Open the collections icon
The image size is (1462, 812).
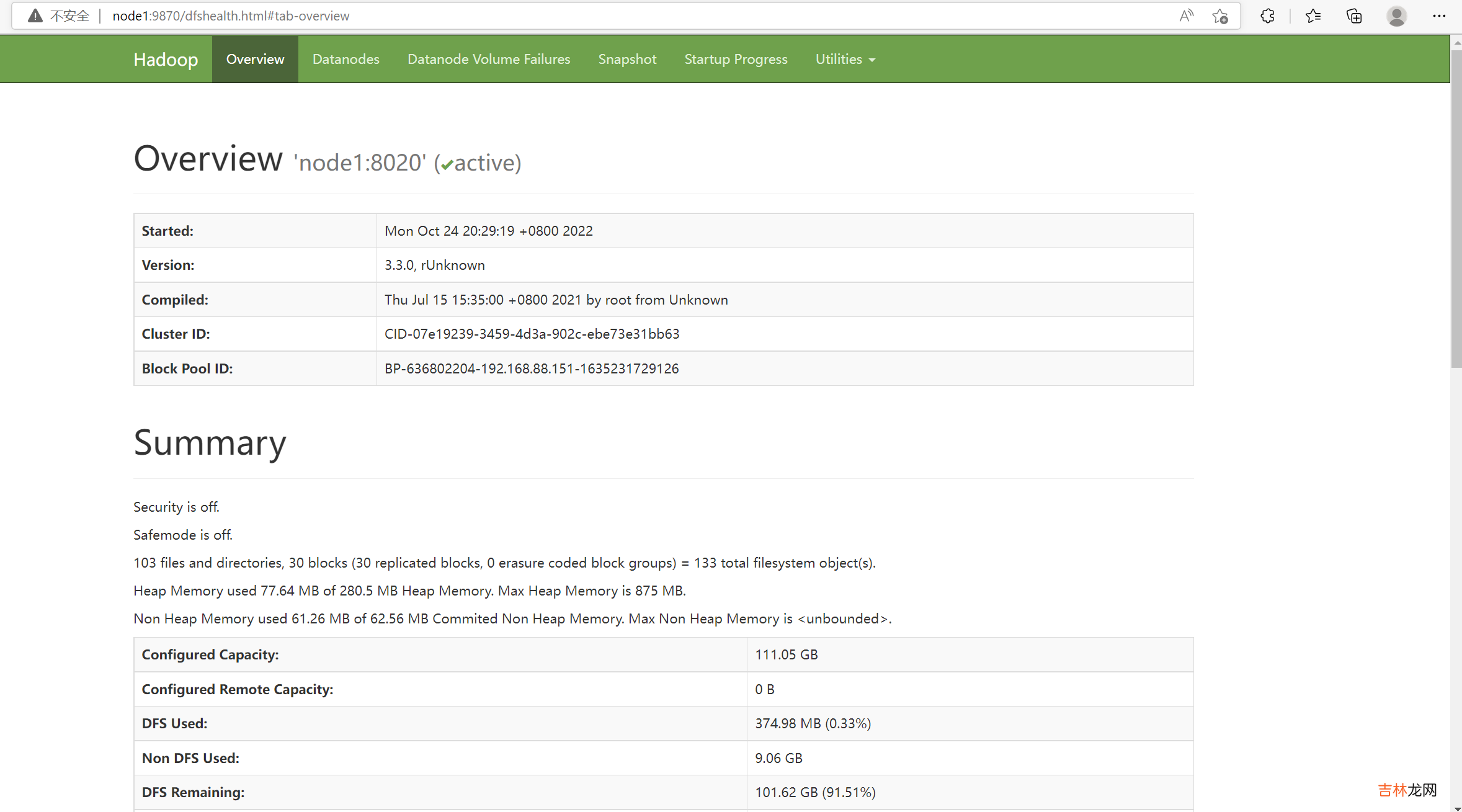tap(1354, 16)
